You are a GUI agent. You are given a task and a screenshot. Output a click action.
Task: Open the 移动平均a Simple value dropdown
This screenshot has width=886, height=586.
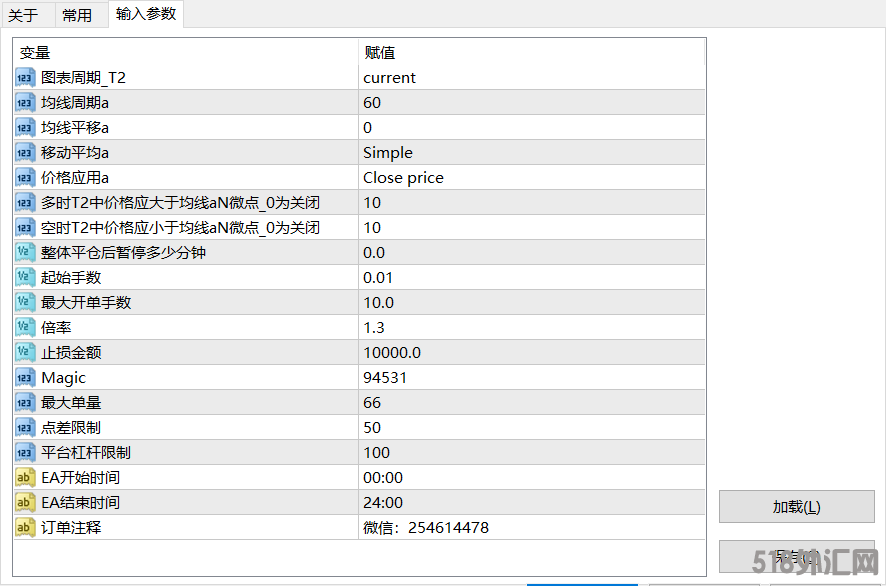click(x=530, y=153)
